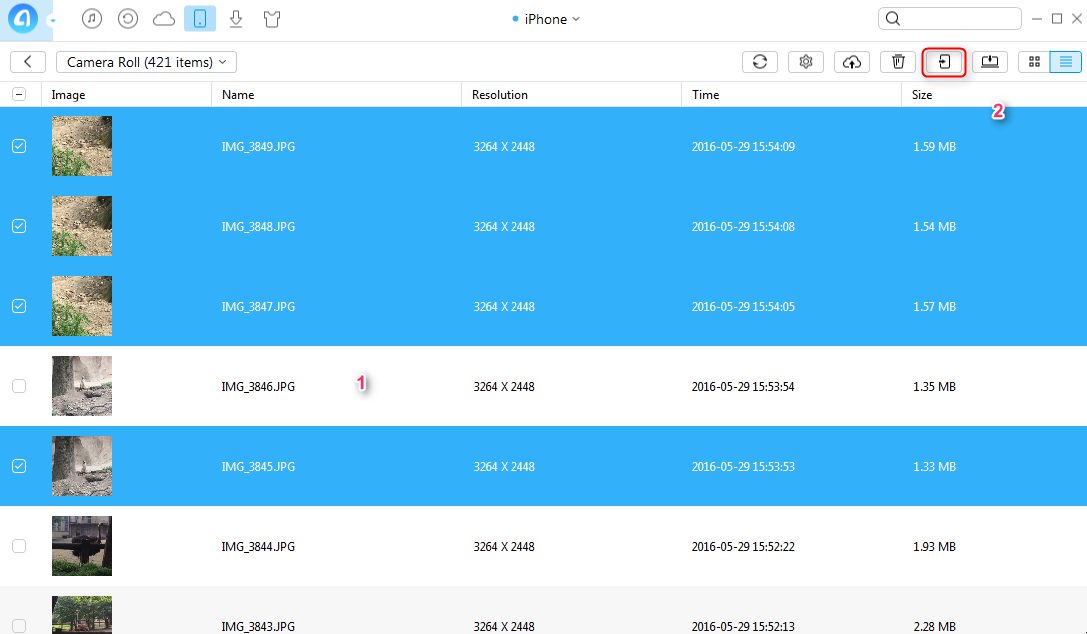The width and height of the screenshot is (1087, 634).
Task: Open the iTunes backup restore icon
Action: point(128,19)
